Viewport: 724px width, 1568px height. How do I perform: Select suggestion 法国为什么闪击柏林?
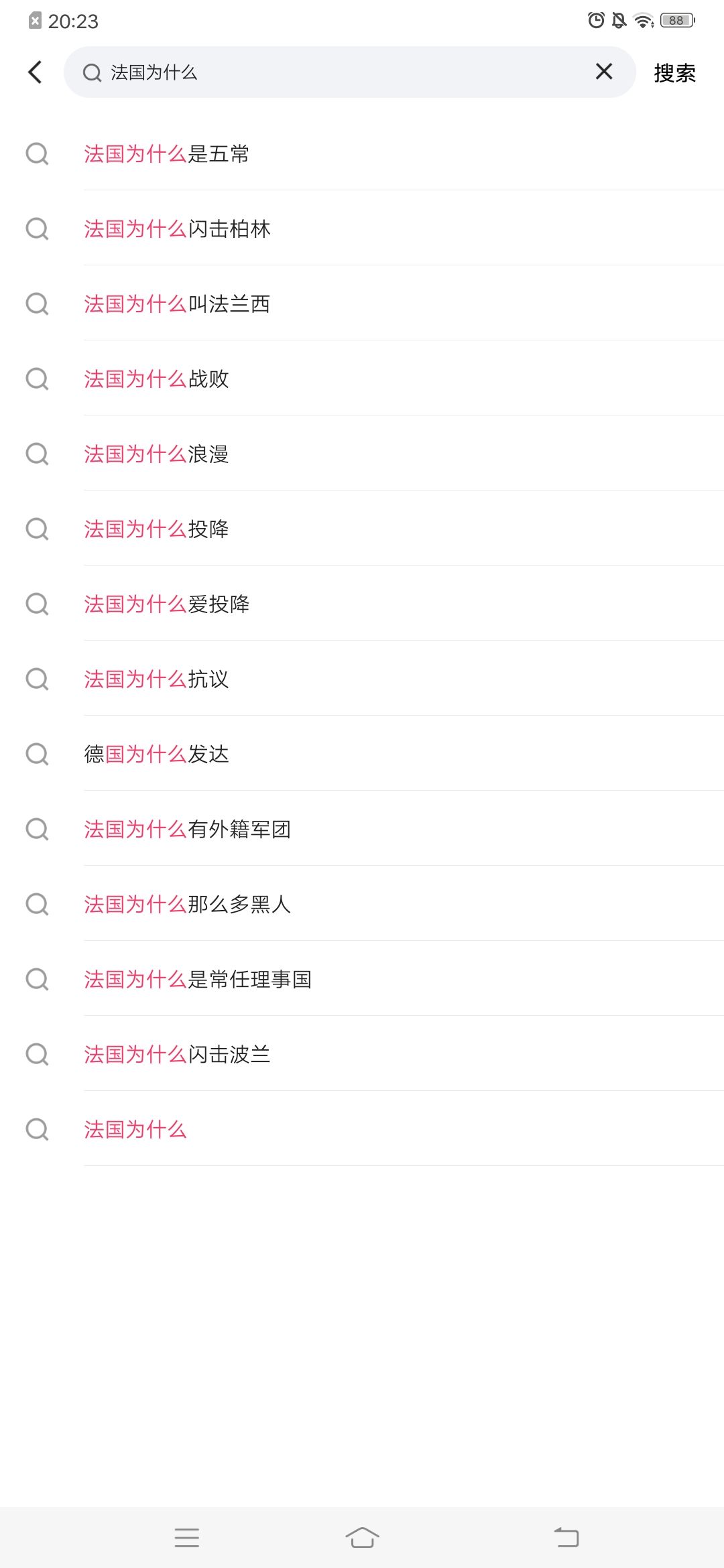tap(177, 229)
